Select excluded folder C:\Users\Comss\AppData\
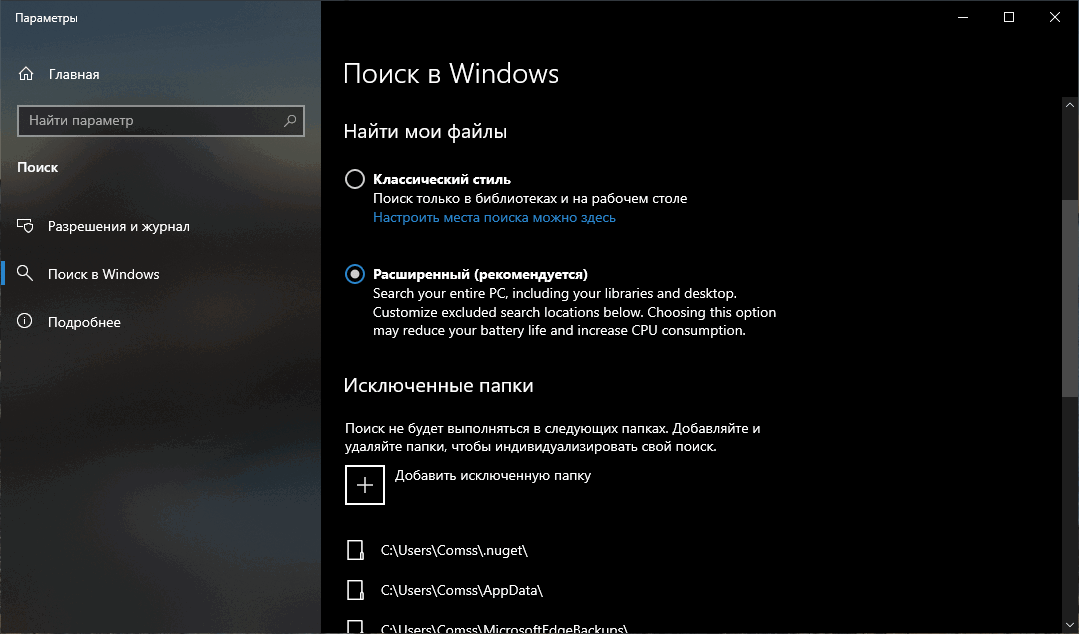 pos(462,590)
